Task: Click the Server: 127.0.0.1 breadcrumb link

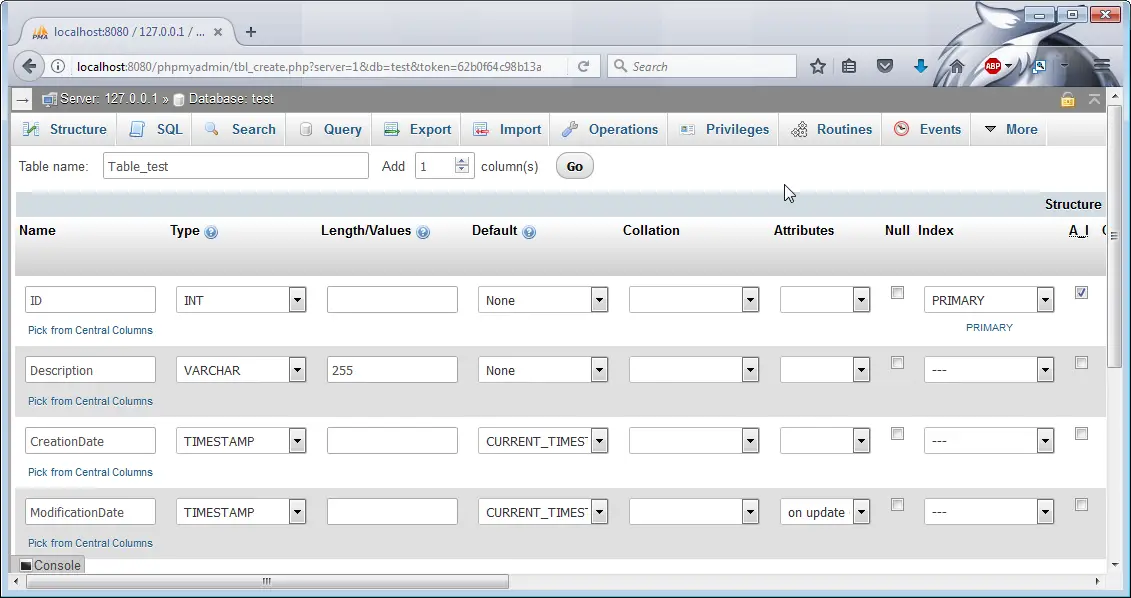Action: click(108, 99)
